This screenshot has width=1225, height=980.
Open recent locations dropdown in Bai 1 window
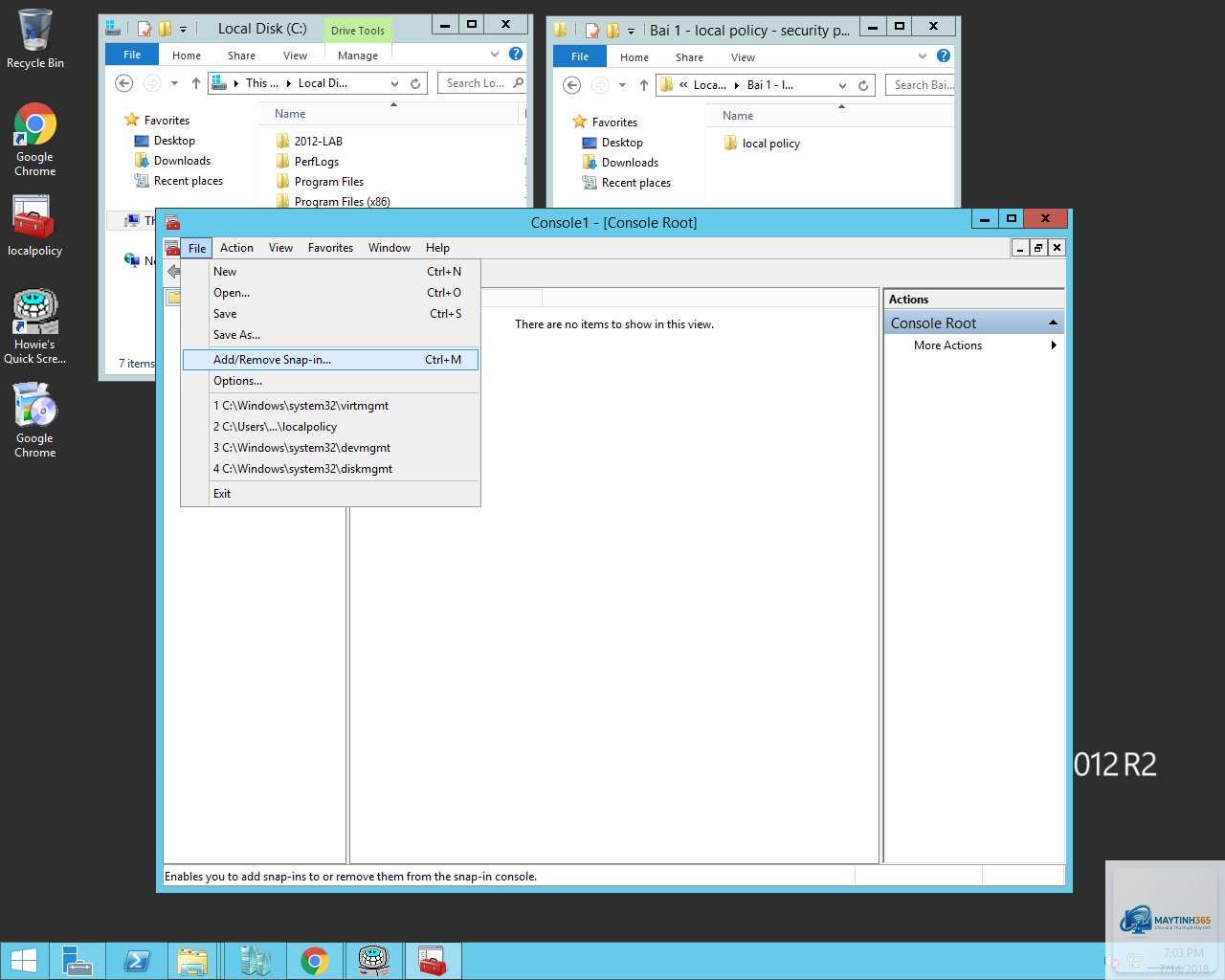[x=622, y=85]
